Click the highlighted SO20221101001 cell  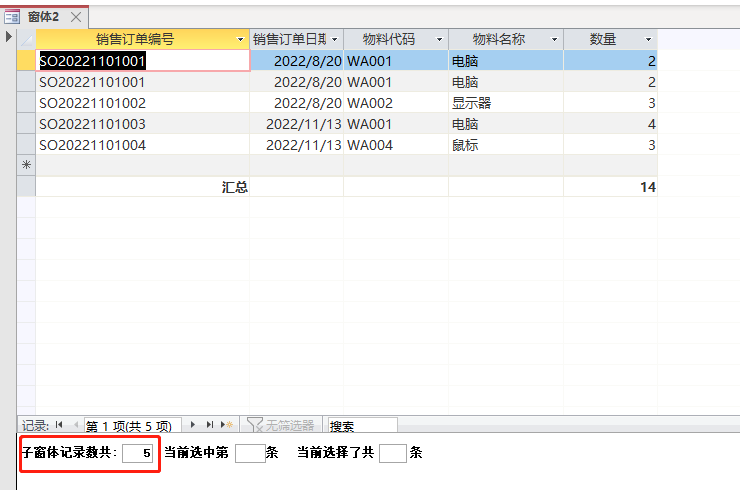point(143,61)
